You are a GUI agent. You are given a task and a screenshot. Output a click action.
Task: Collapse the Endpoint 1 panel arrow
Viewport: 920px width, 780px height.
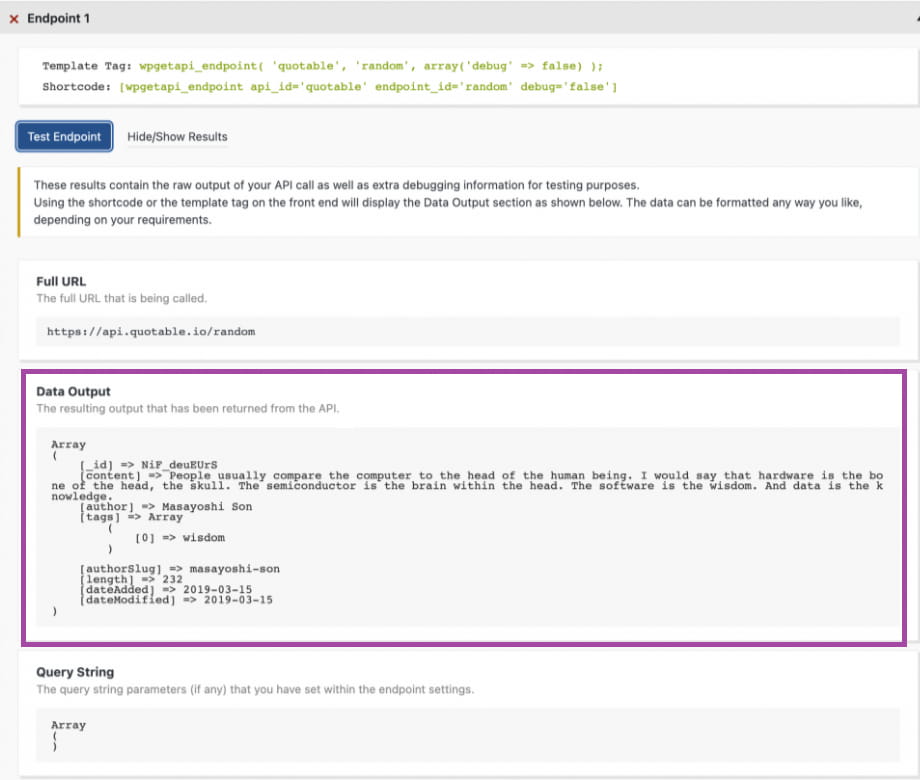tap(917, 19)
